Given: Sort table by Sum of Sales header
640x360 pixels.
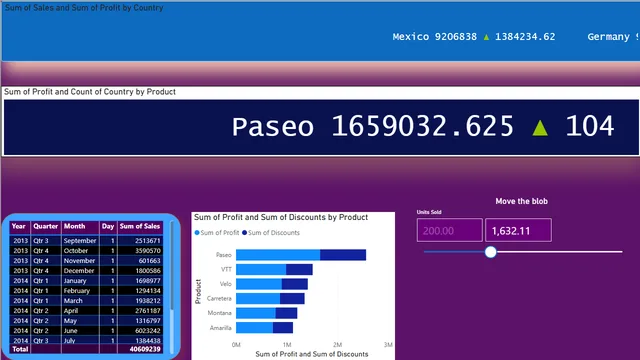Looking at the screenshot, I should (140, 227).
